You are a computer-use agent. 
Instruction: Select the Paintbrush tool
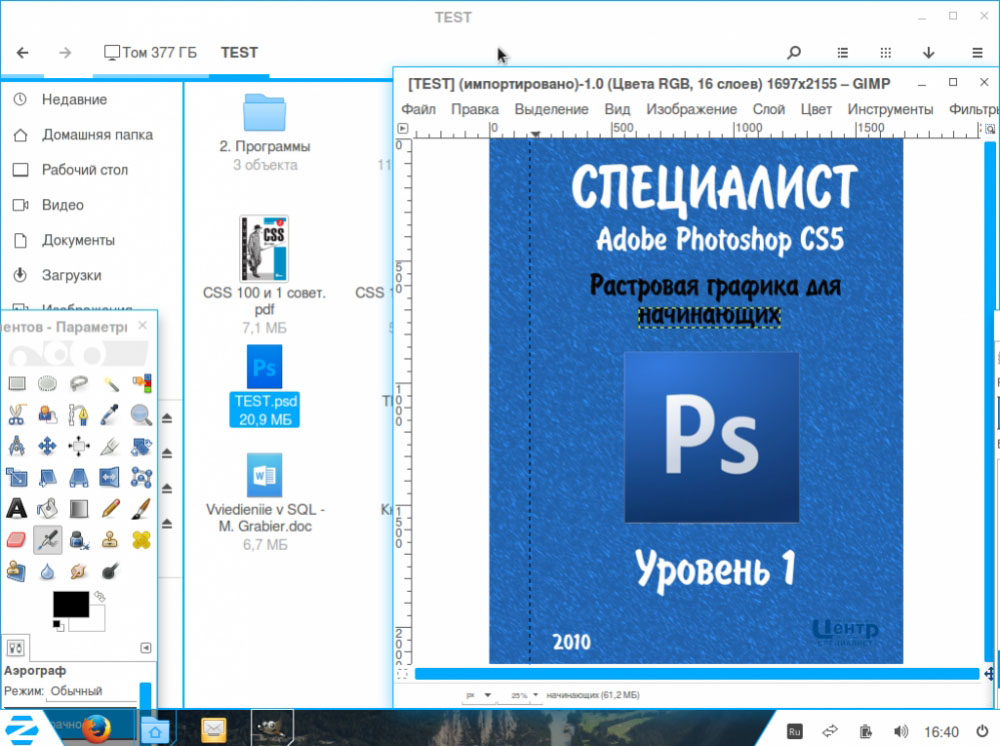pyautogui.click(x=142, y=508)
